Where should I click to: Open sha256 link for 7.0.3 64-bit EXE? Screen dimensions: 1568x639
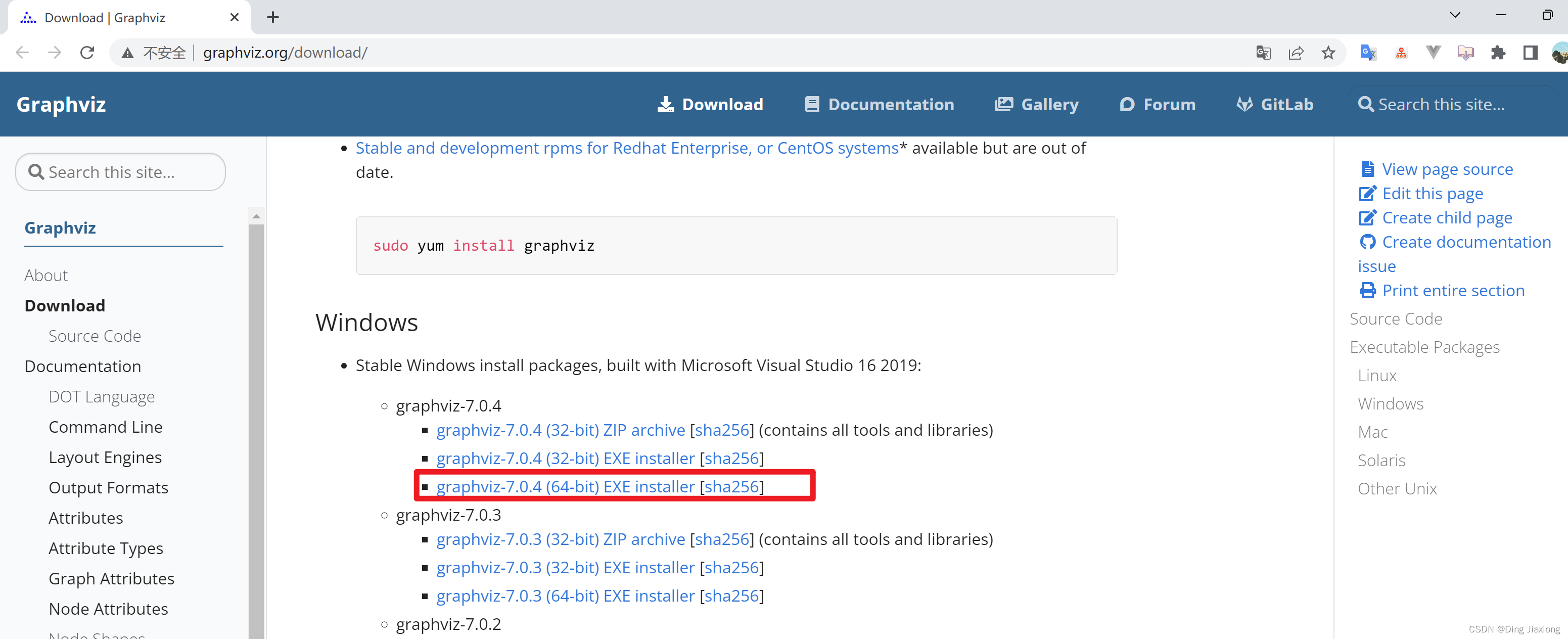[731, 596]
